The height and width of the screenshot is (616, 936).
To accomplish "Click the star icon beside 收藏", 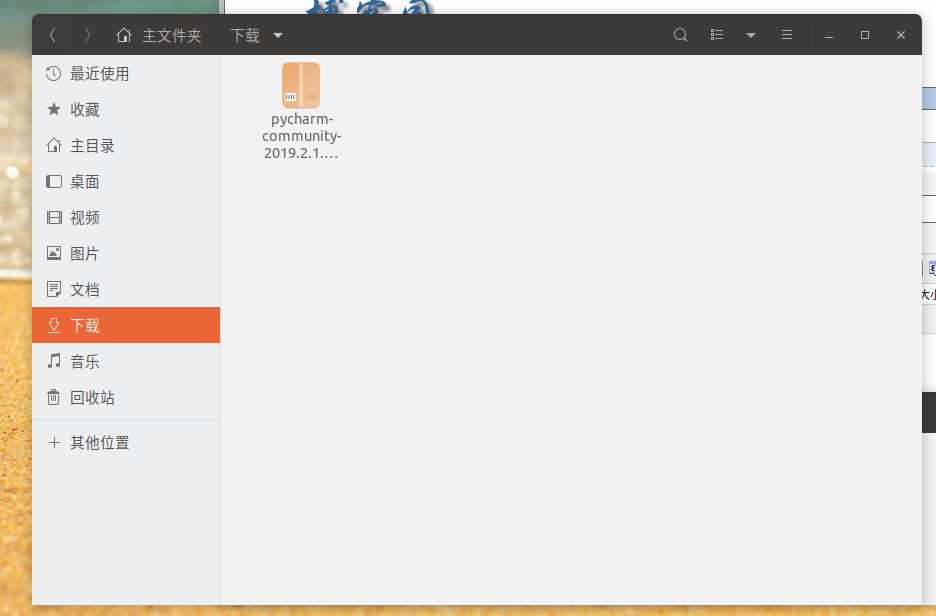I will [54, 109].
